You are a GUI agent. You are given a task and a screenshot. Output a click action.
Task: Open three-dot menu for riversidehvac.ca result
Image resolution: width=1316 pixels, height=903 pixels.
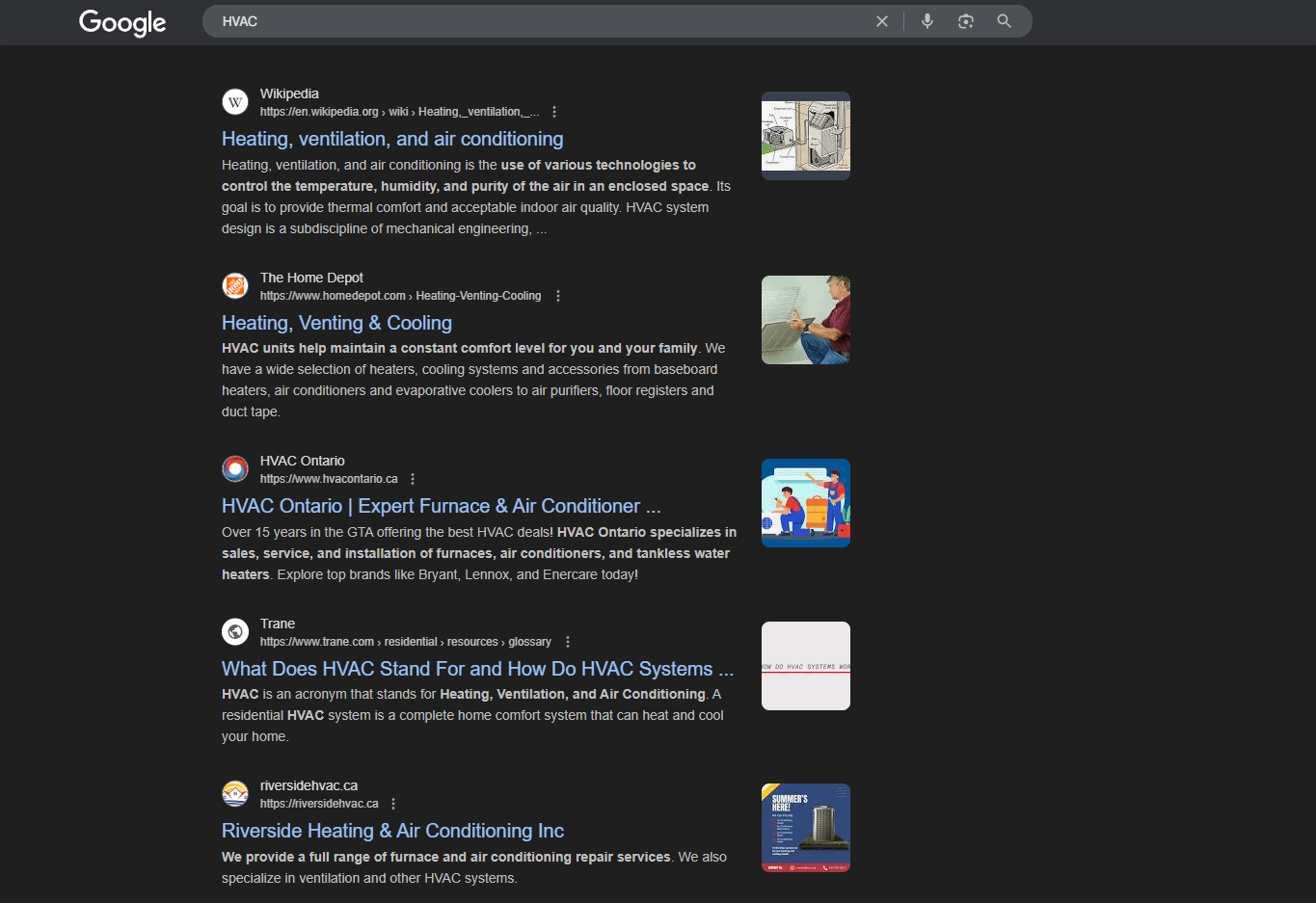point(393,804)
